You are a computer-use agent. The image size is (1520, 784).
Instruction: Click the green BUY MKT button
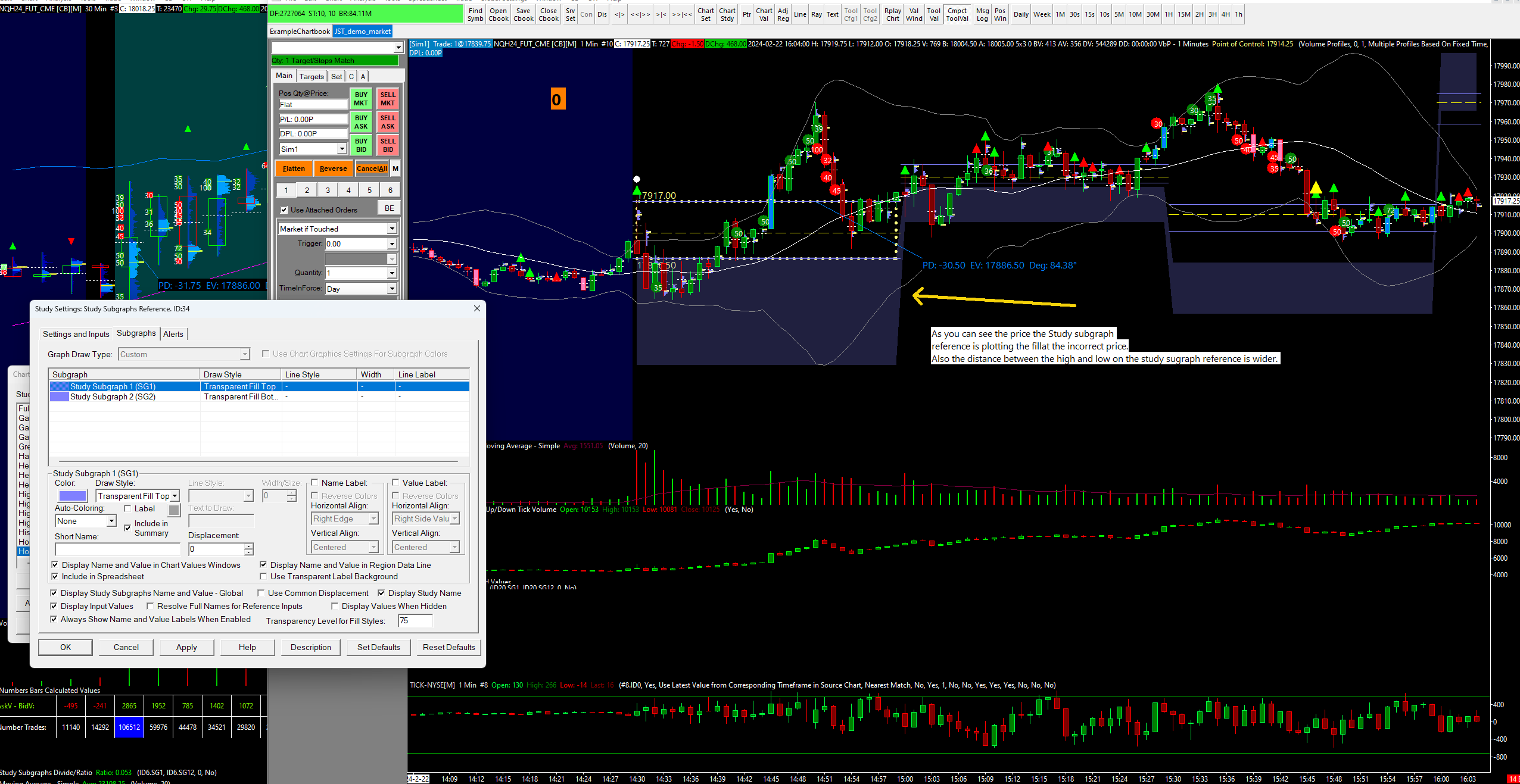pos(361,99)
